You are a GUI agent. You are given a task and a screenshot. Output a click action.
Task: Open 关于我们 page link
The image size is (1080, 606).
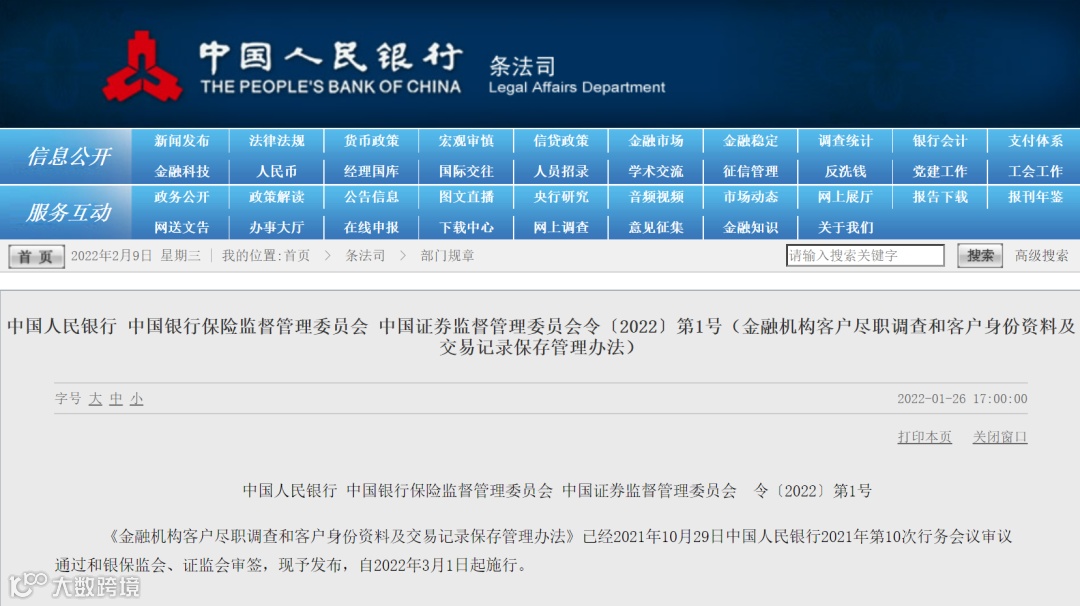click(845, 227)
